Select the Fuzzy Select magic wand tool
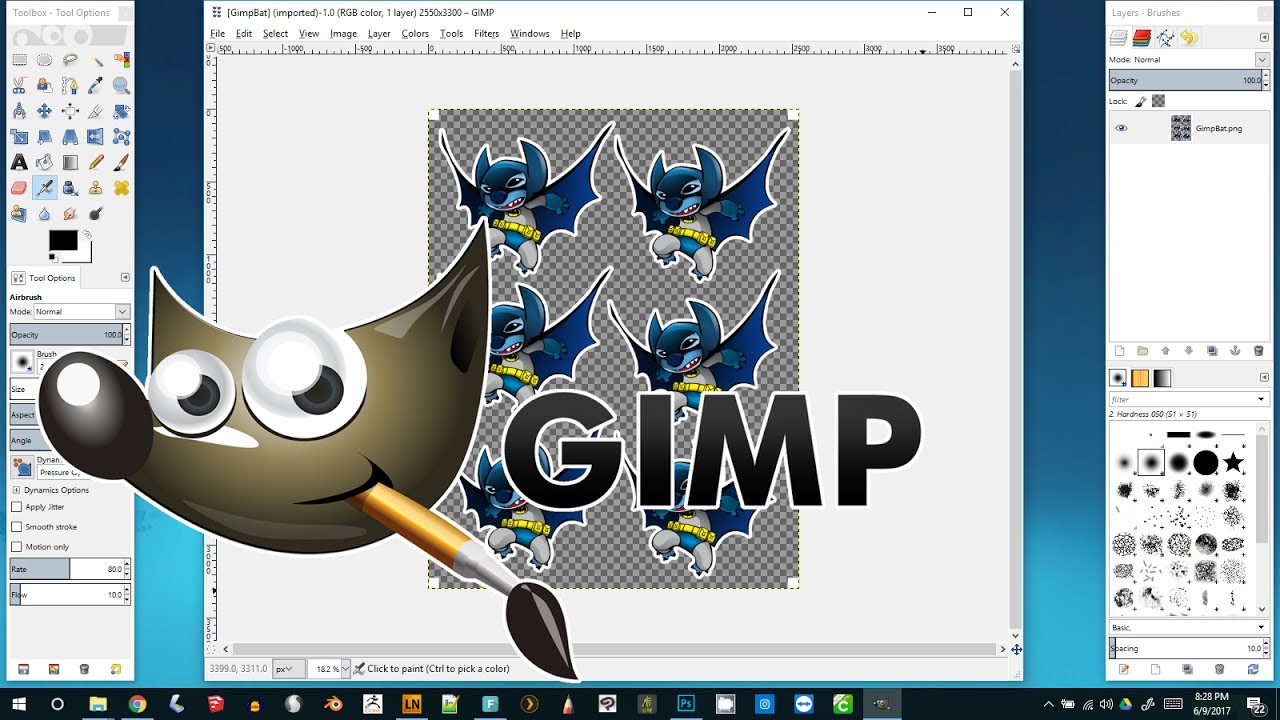1280x720 pixels. (x=96, y=60)
